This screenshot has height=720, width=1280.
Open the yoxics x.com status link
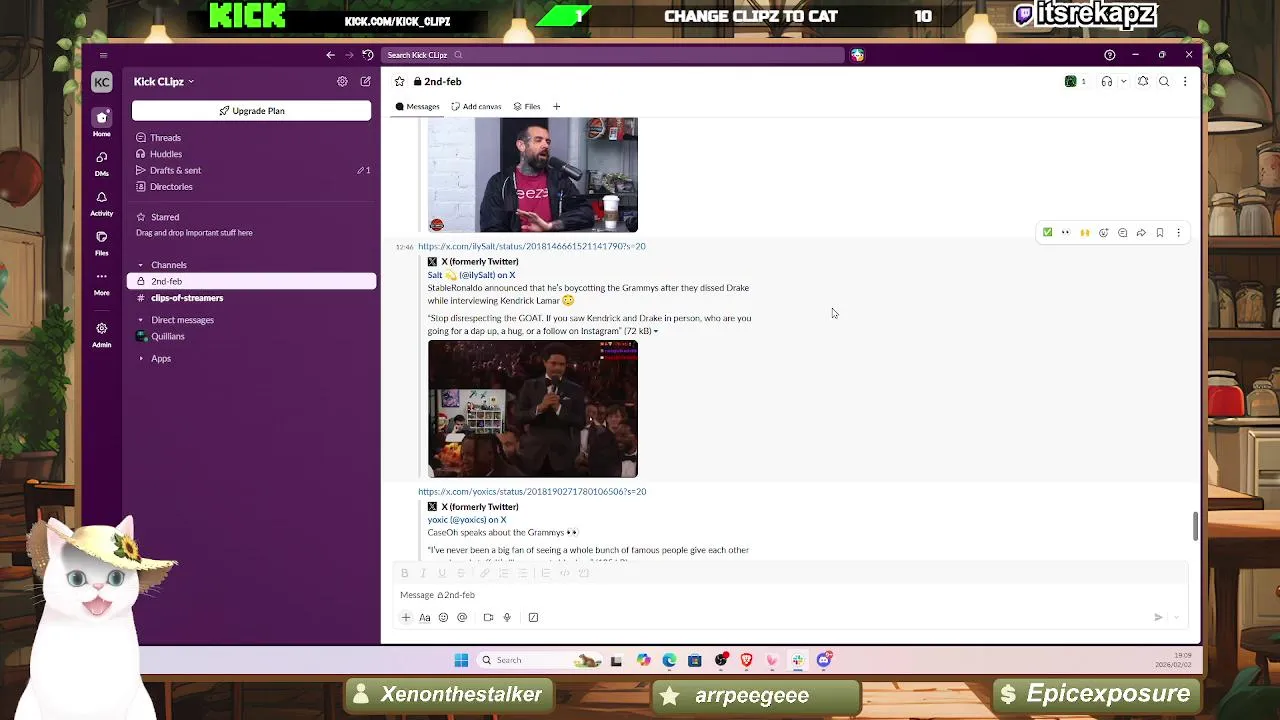point(532,492)
